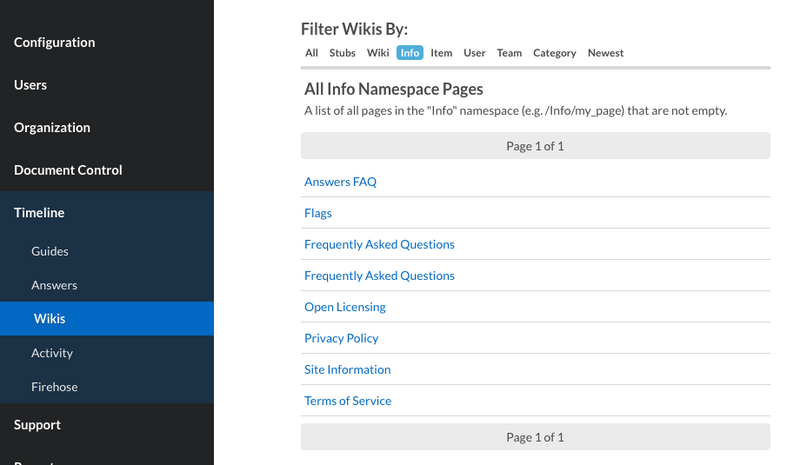
Task: Filter wikis by Newest
Action: 605,53
